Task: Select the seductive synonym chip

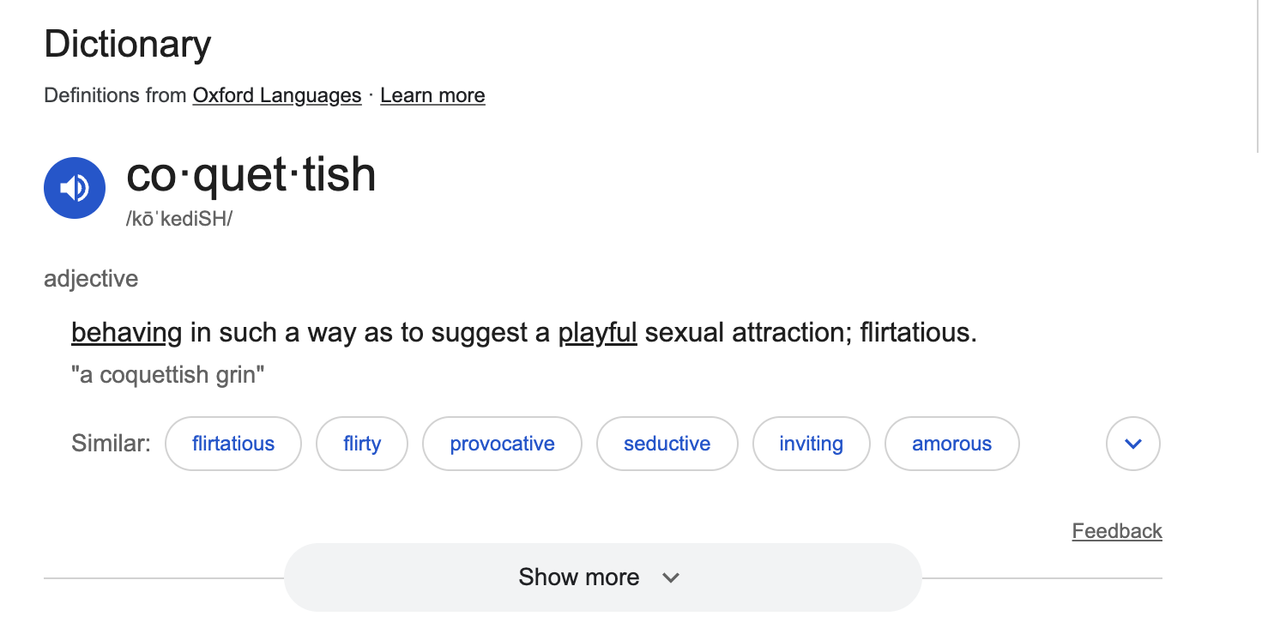Action: [x=667, y=444]
